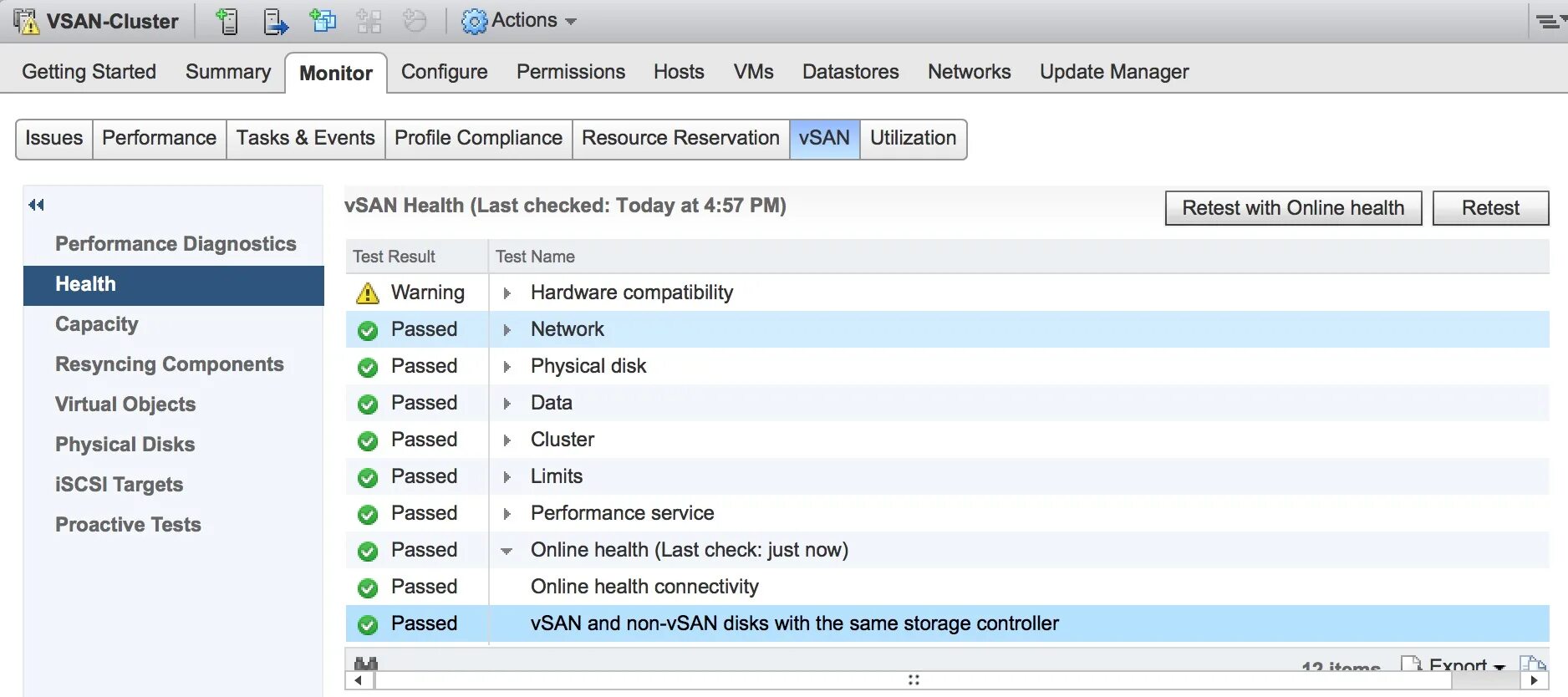Switch to the Summary tab

pyautogui.click(x=228, y=72)
